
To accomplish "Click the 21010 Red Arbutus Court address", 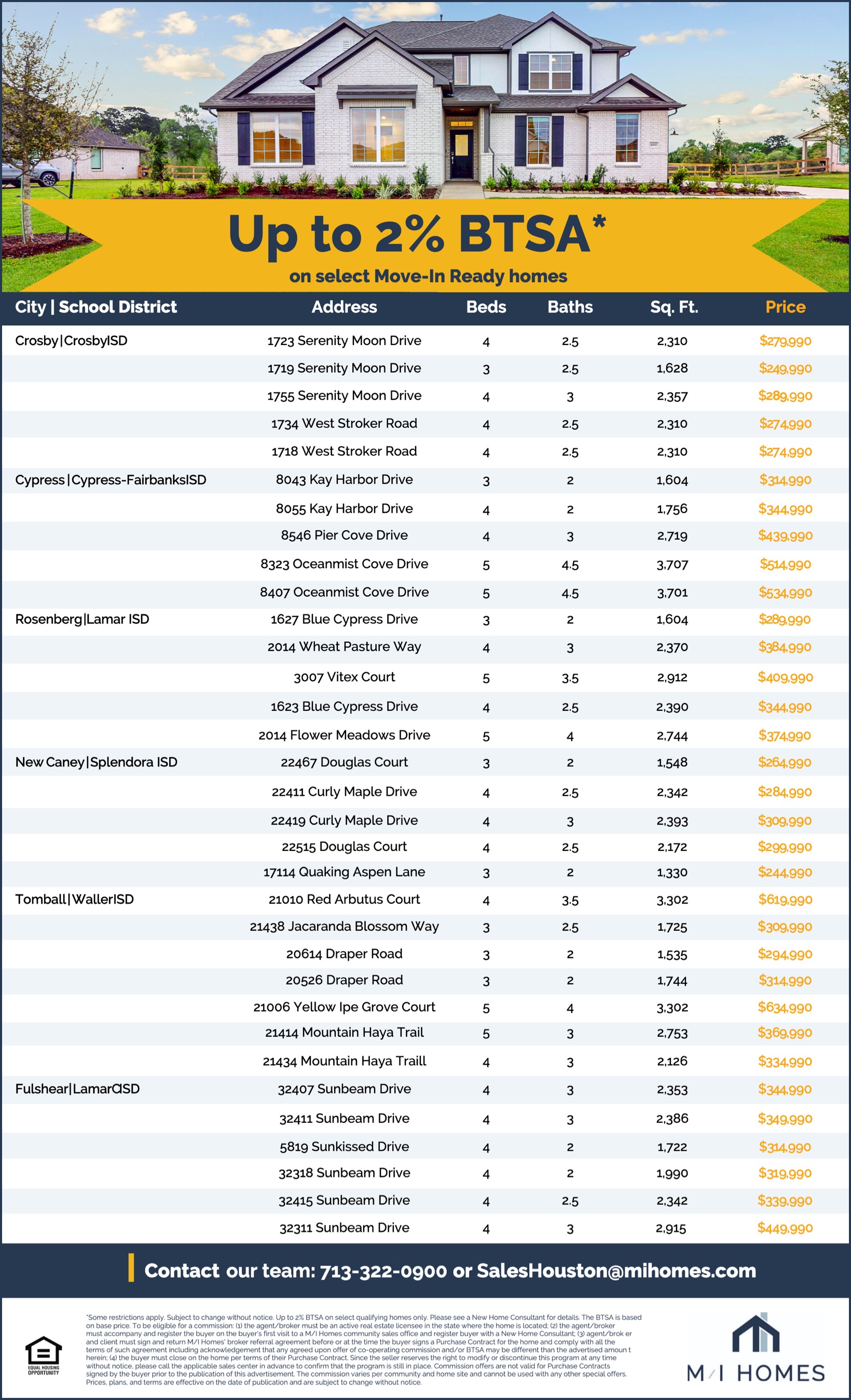I will click(x=344, y=899).
